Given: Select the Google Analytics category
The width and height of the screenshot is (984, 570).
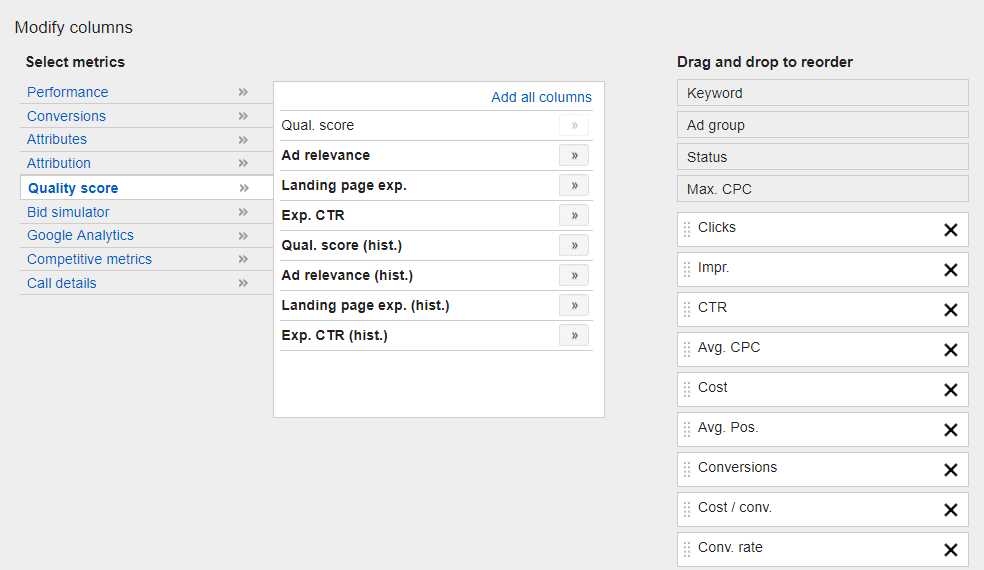Looking at the screenshot, I should 80,235.
